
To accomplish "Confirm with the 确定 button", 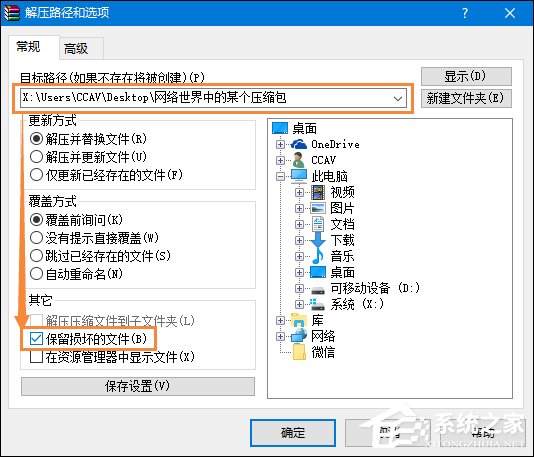I will click(293, 433).
